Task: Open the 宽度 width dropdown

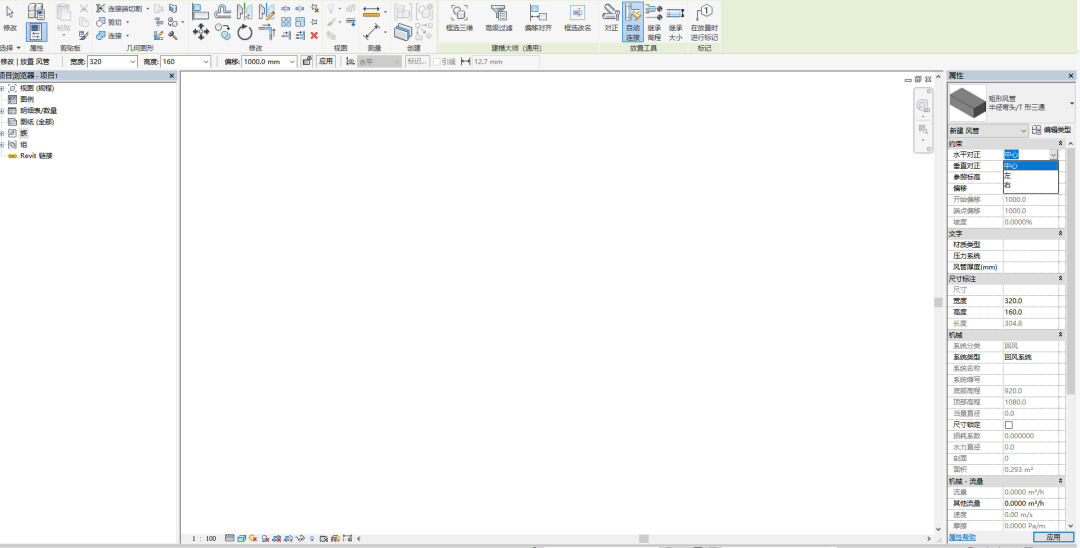Action: tap(132, 62)
